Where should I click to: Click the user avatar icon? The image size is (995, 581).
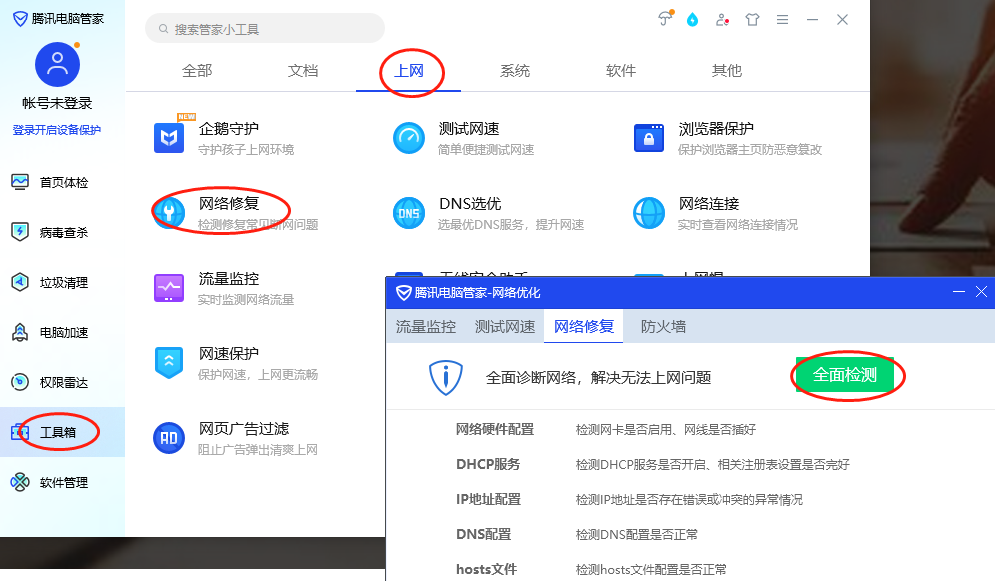tap(57, 64)
